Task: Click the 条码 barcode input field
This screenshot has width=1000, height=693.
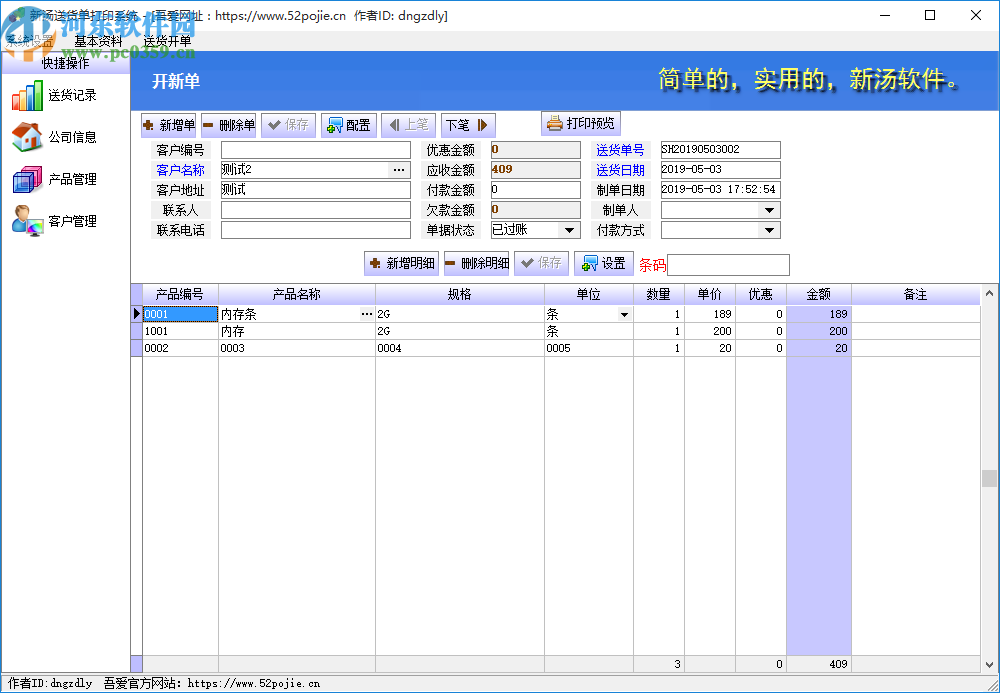Action: coord(728,265)
